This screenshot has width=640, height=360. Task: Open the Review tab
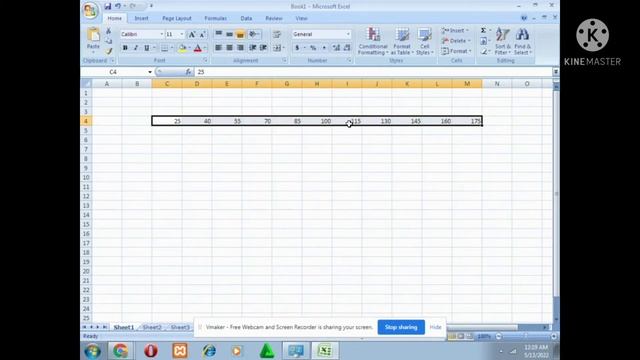point(273,18)
